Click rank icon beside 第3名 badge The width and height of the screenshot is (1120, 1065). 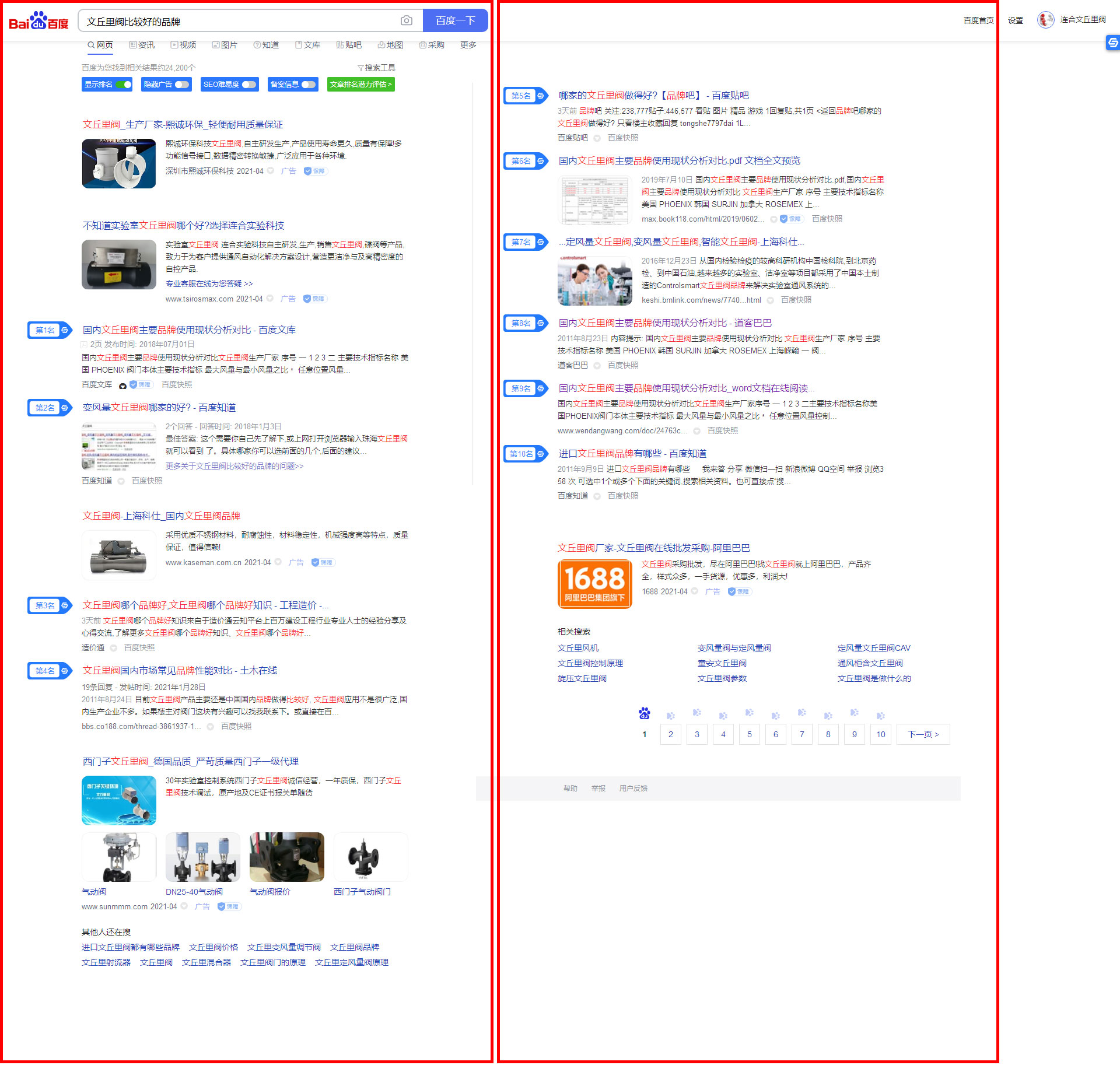pos(65,605)
